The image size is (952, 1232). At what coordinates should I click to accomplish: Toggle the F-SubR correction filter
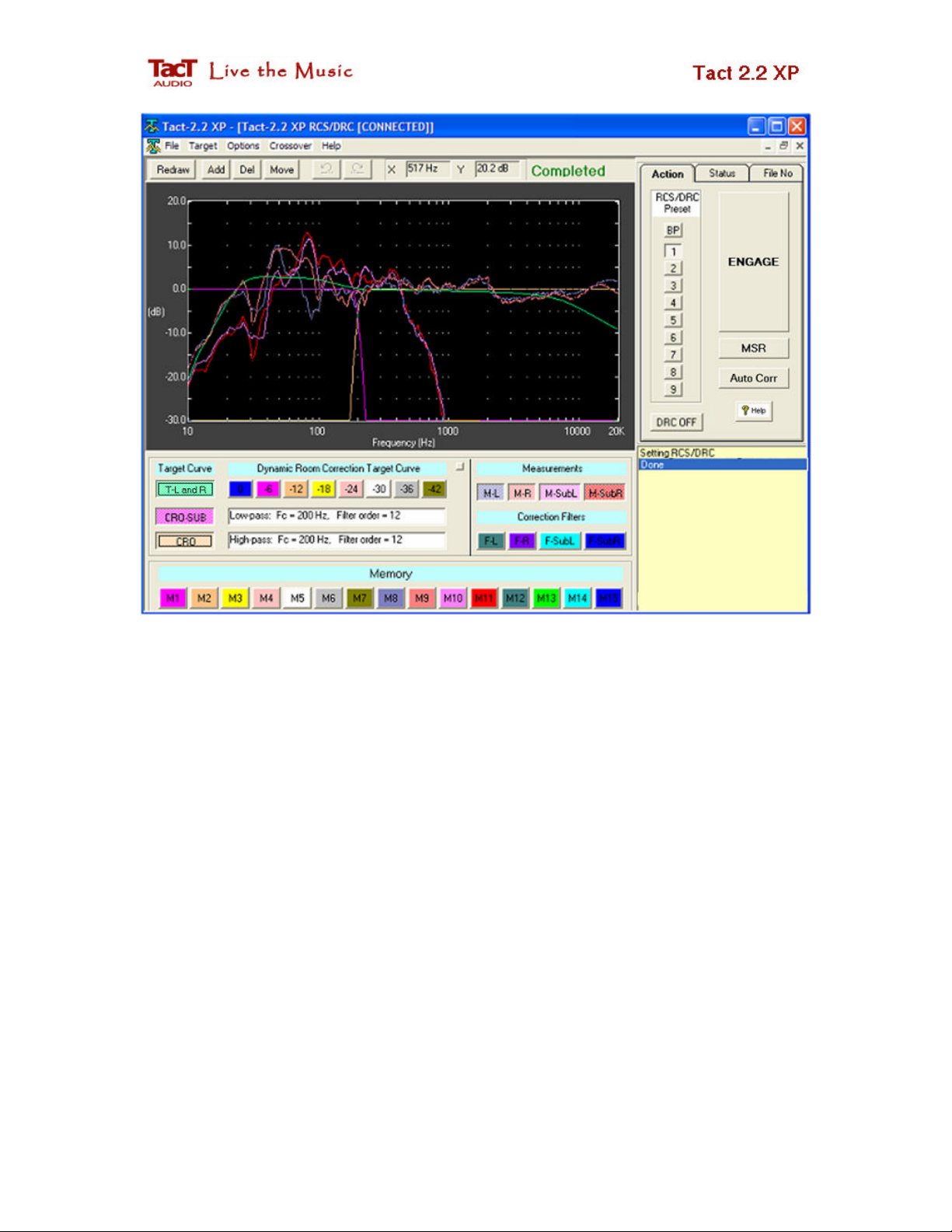pyautogui.click(x=605, y=541)
